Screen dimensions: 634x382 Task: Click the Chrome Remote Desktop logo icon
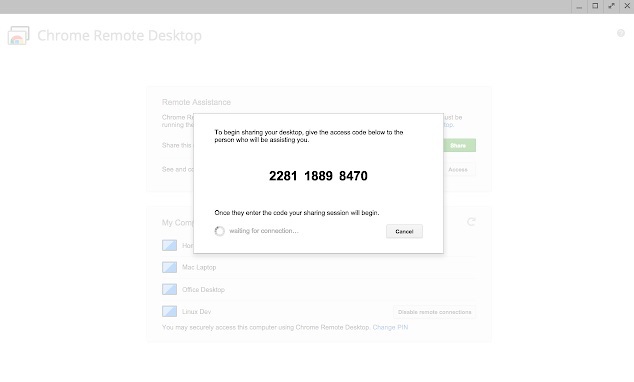click(19, 36)
